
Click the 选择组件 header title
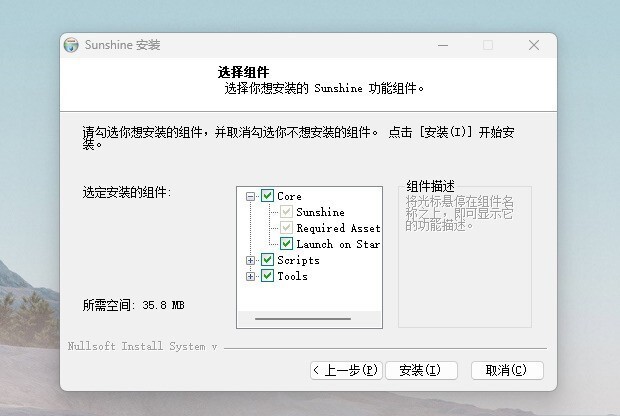pyautogui.click(x=243, y=72)
